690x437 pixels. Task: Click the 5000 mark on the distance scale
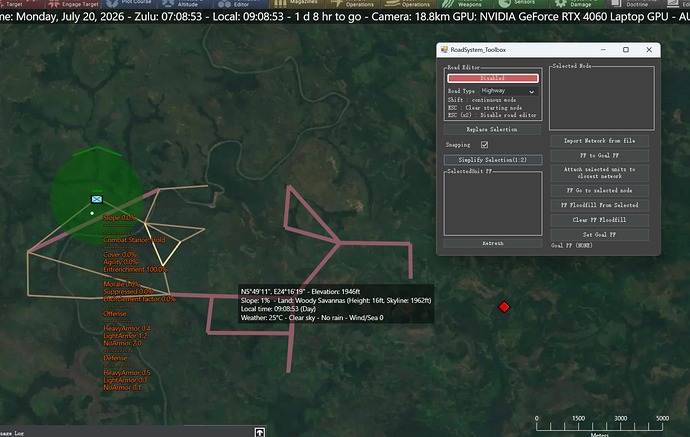[x=662, y=419]
